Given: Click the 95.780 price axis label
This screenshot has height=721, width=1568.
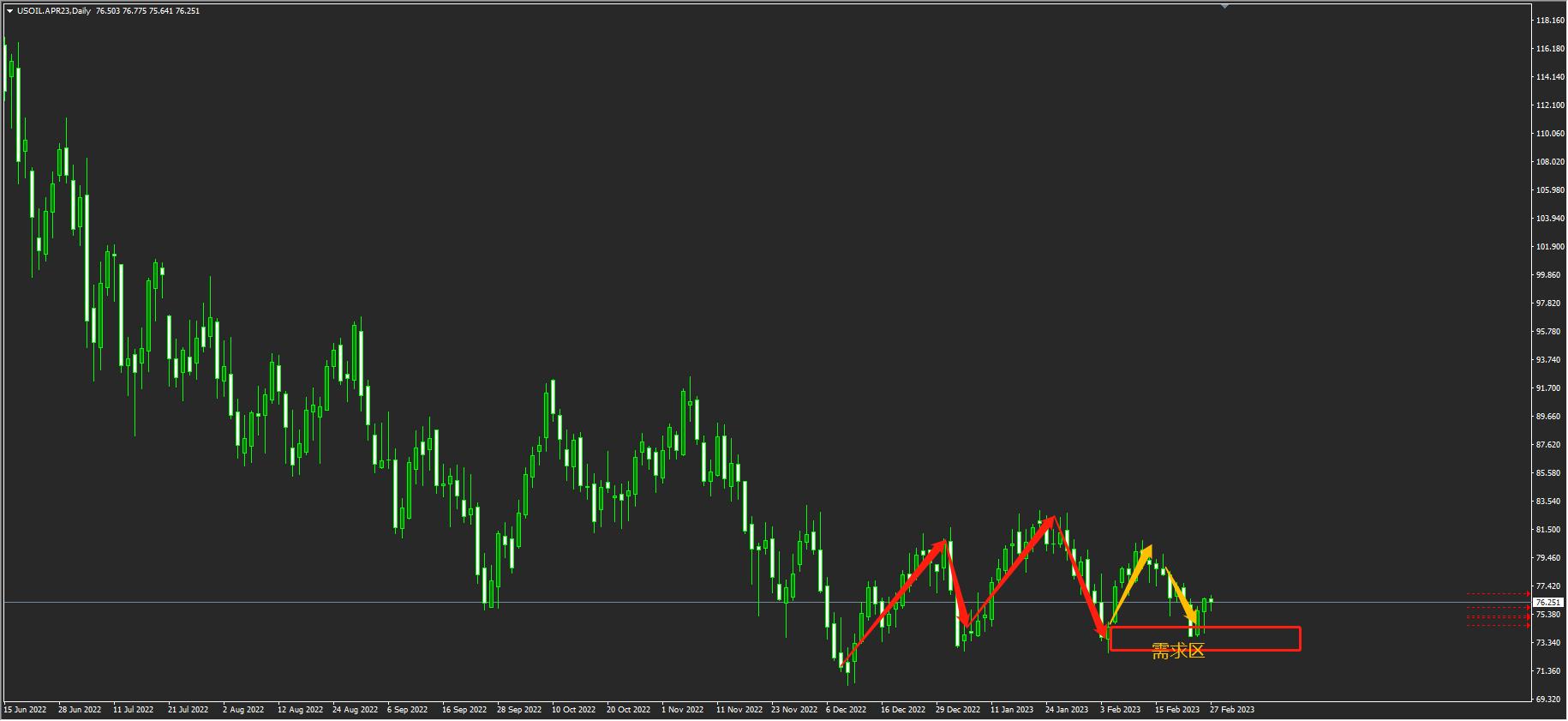Looking at the screenshot, I should (1549, 332).
